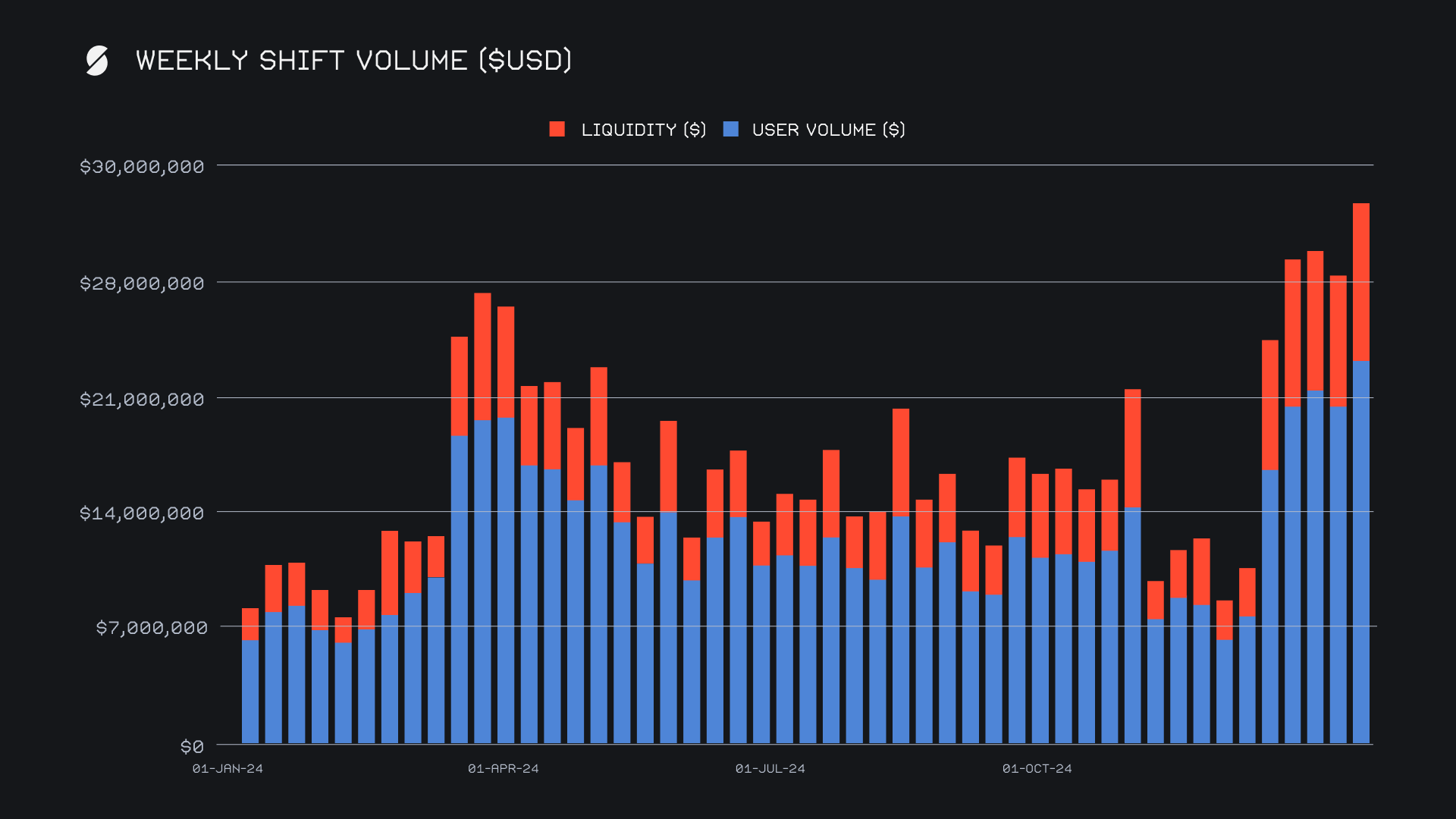Screen dimensions: 1456x819
Task: Select the 01-APR-24 date marker
Action: 503,769
